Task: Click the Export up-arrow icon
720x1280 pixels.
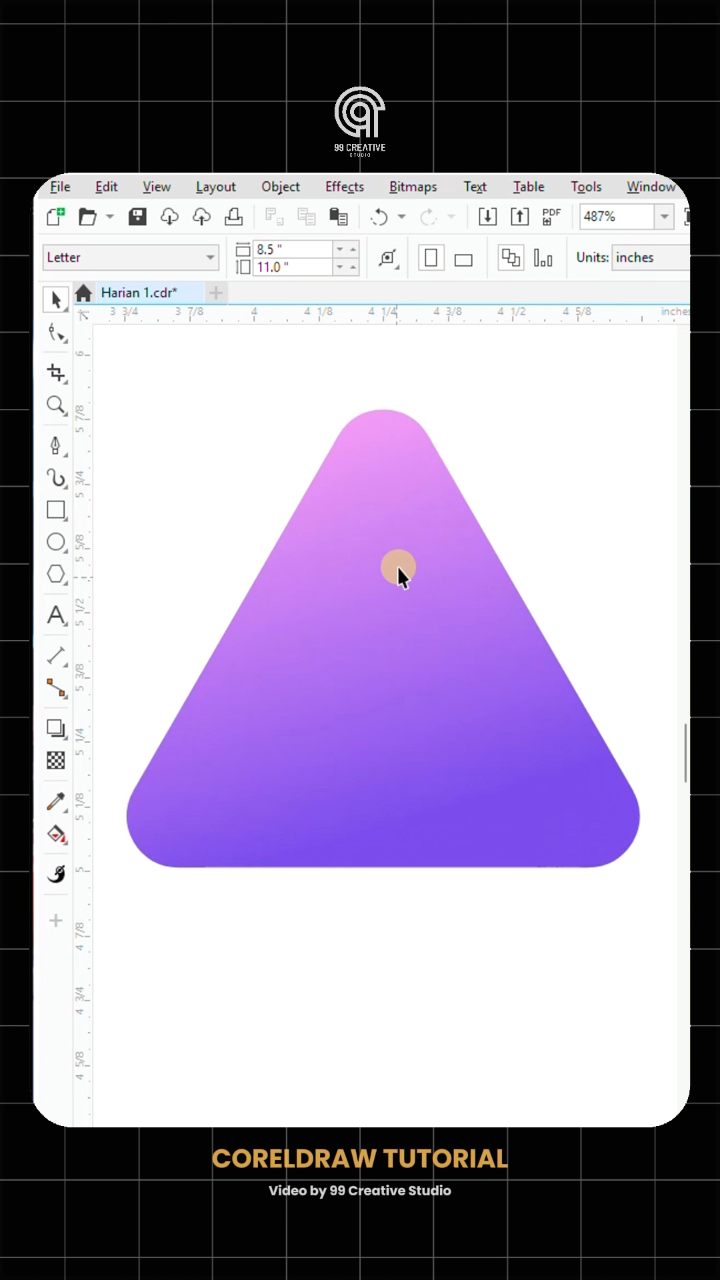Action: (x=520, y=216)
